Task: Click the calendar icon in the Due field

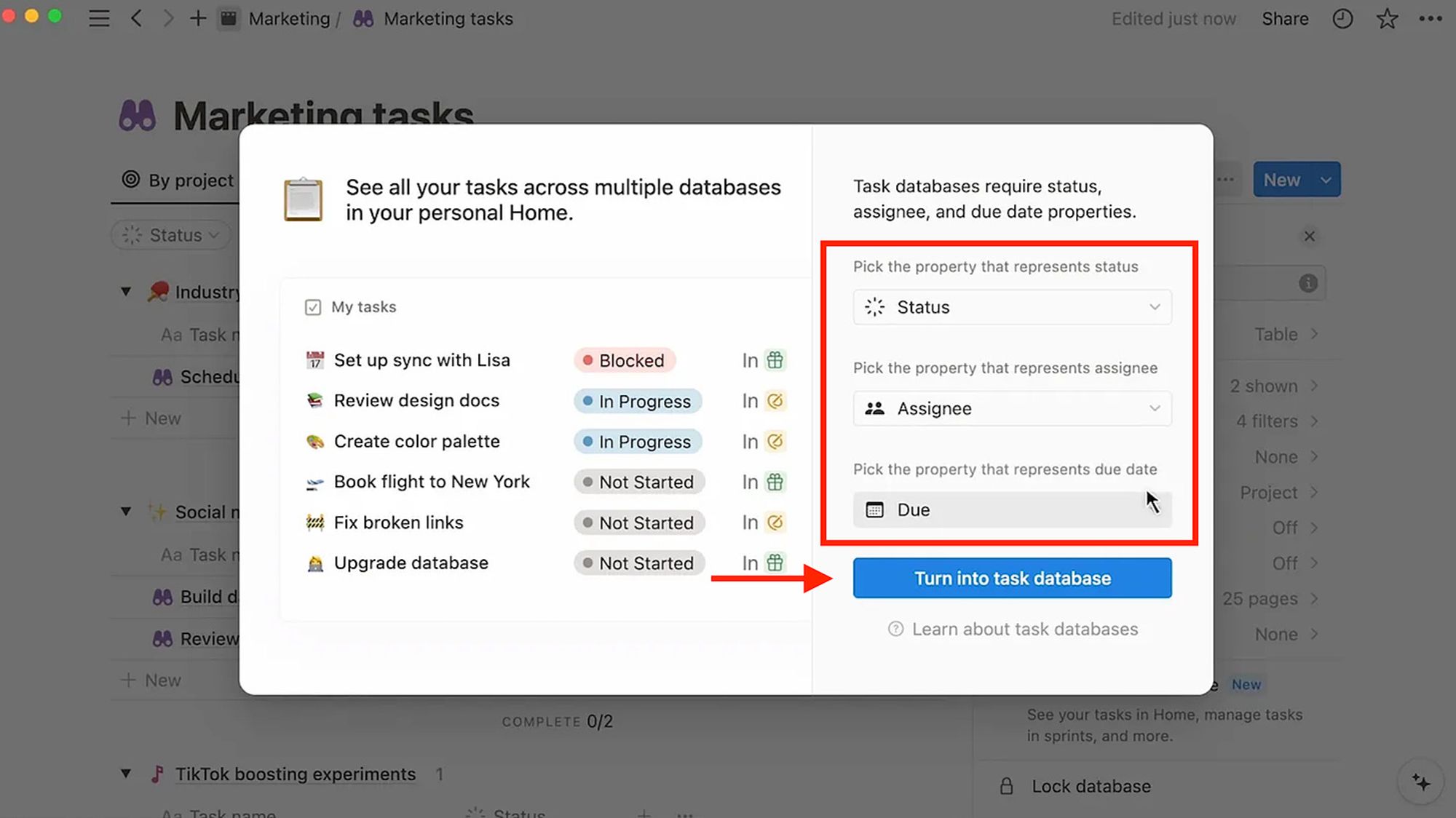Action: pyautogui.click(x=876, y=509)
